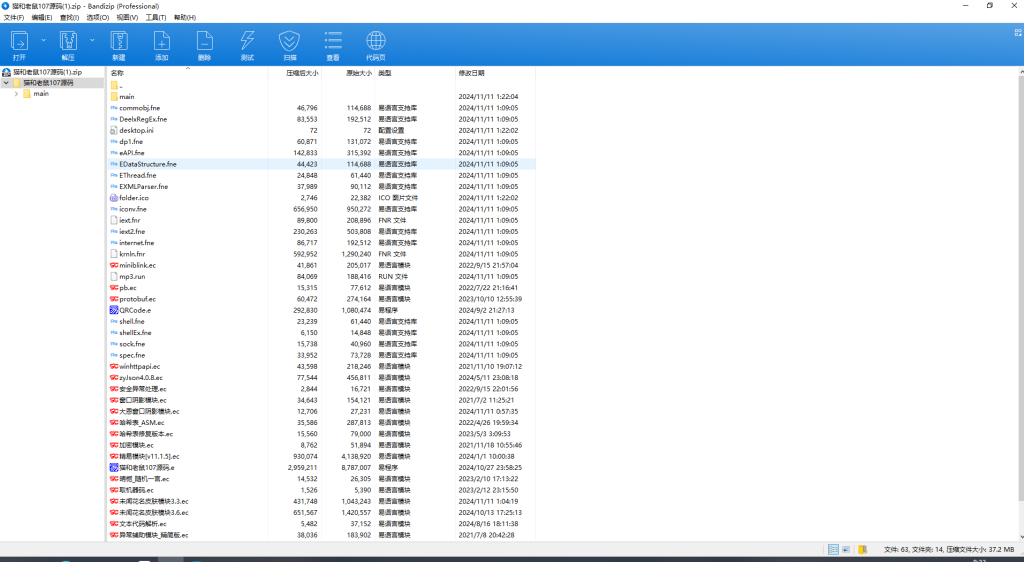Image resolution: width=1024 pixels, height=562 pixels.
Task: Click the 代码页 (Code page) globe icon
Action: tap(376, 42)
